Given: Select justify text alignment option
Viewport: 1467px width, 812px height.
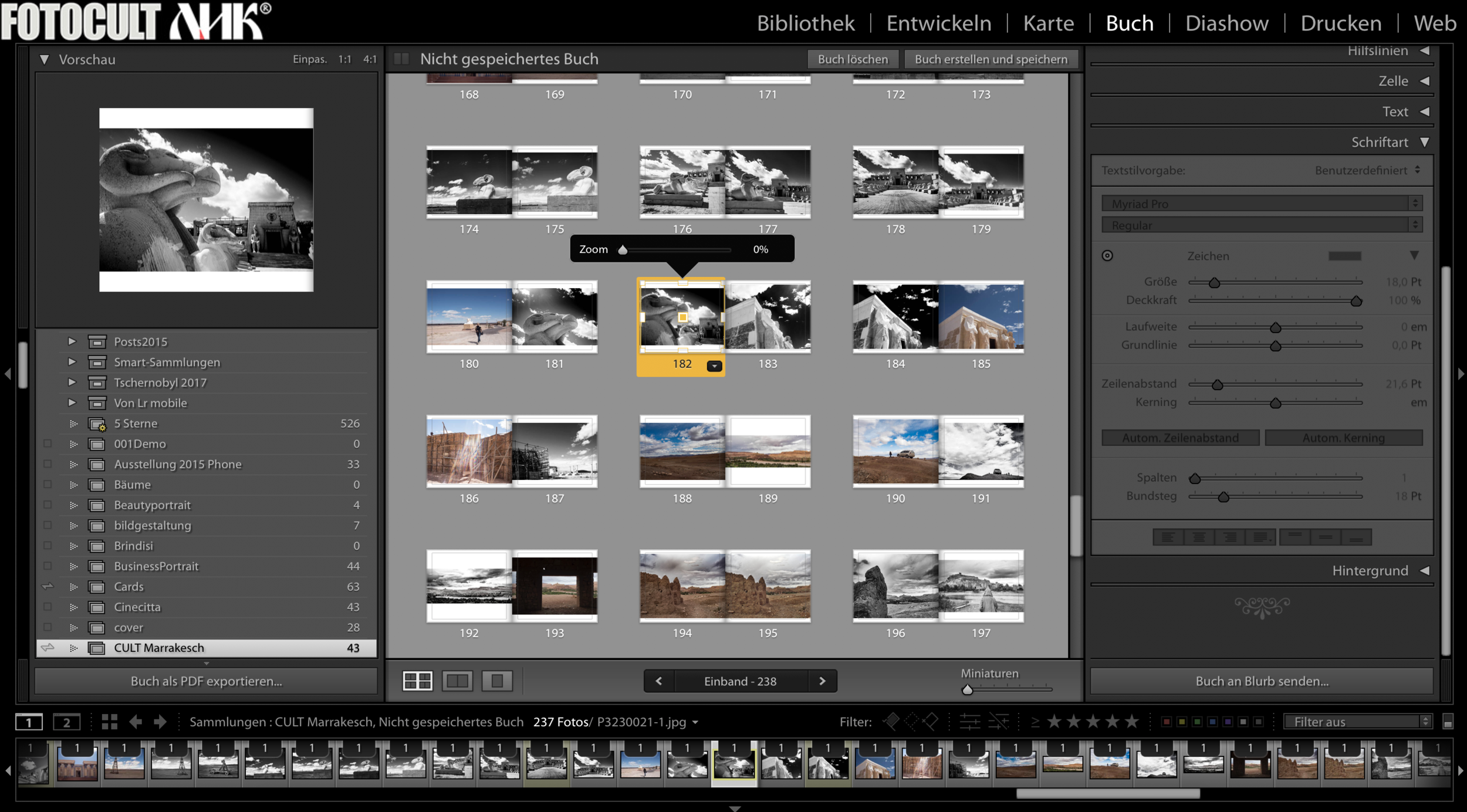Looking at the screenshot, I should [1260, 537].
